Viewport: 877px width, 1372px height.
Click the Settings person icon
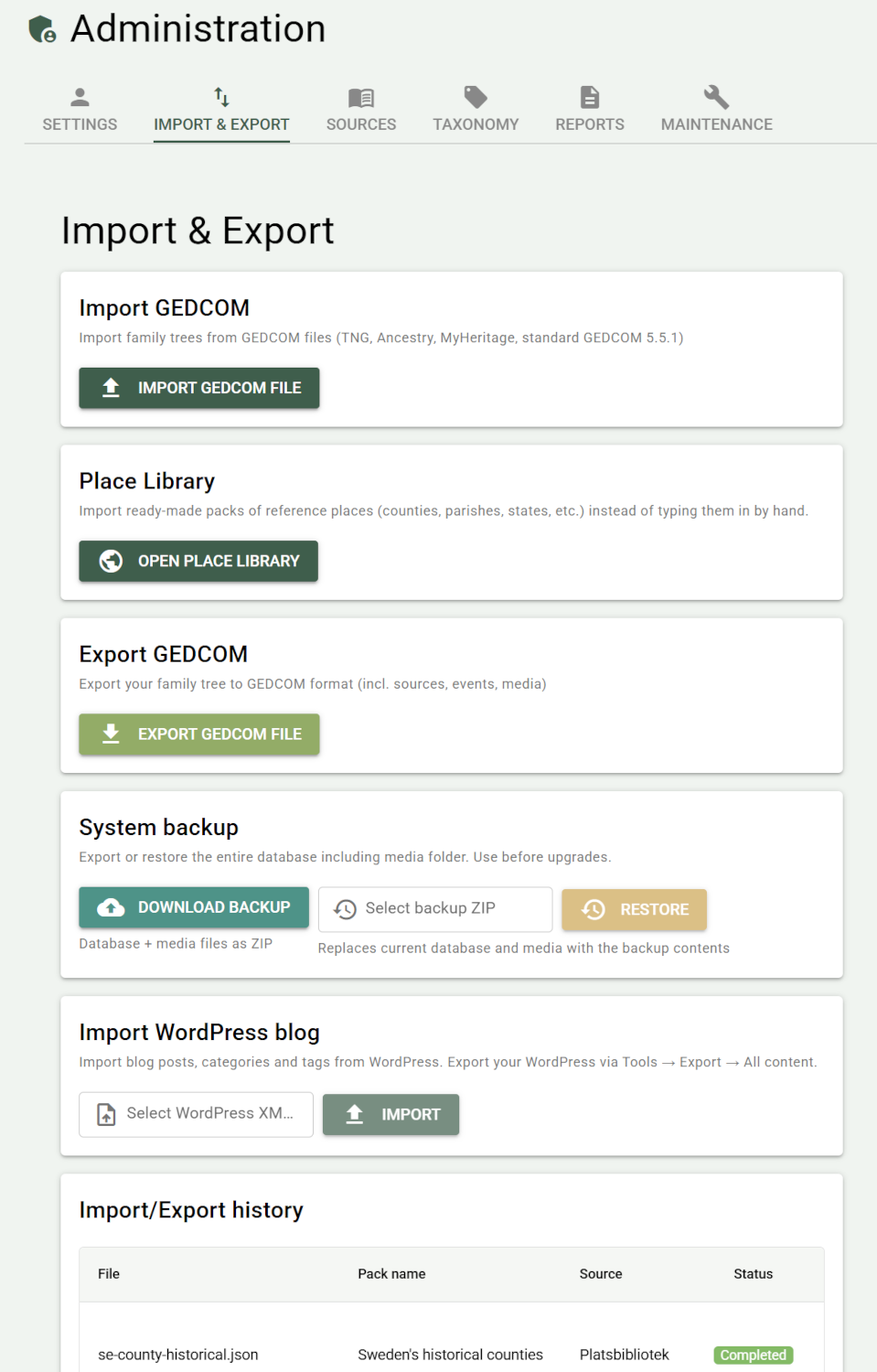(80, 97)
